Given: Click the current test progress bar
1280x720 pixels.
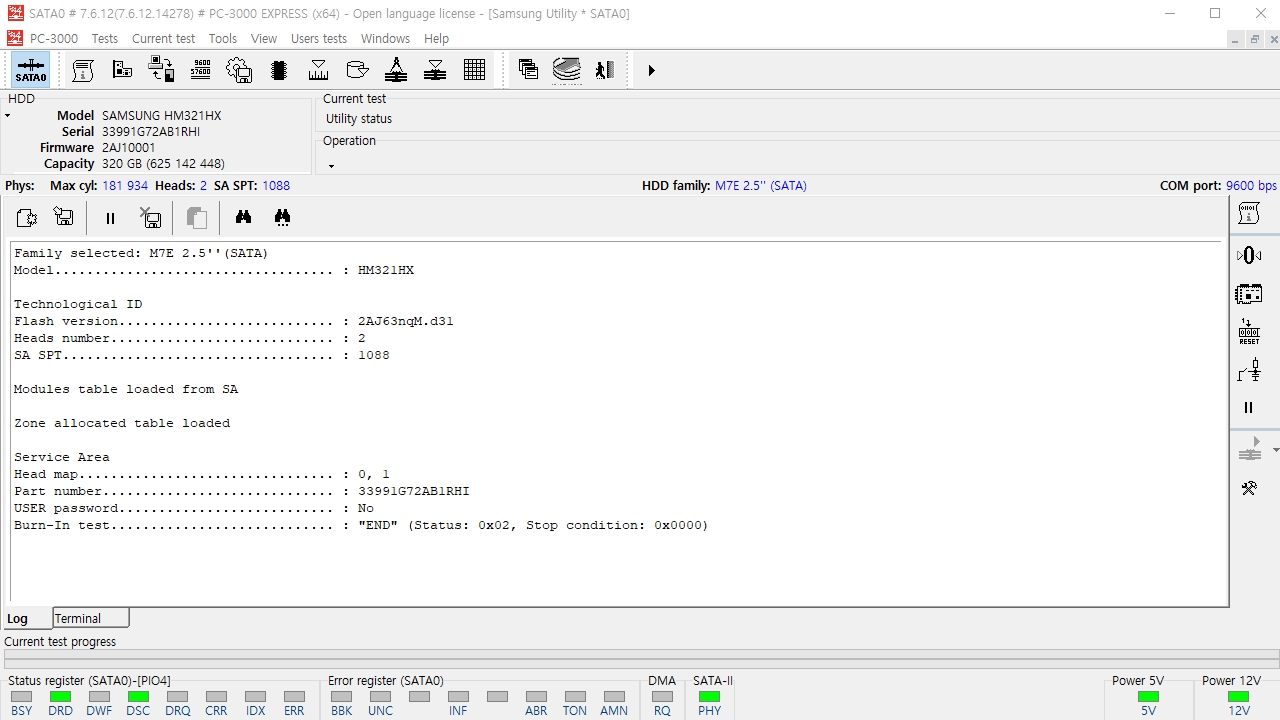Looking at the screenshot, I should [641, 659].
